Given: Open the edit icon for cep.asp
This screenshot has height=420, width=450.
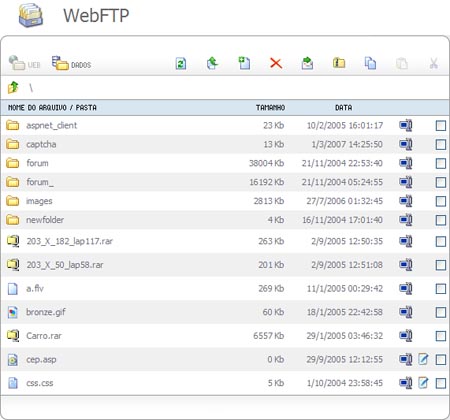Looking at the screenshot, I should (x=423, y=359).
